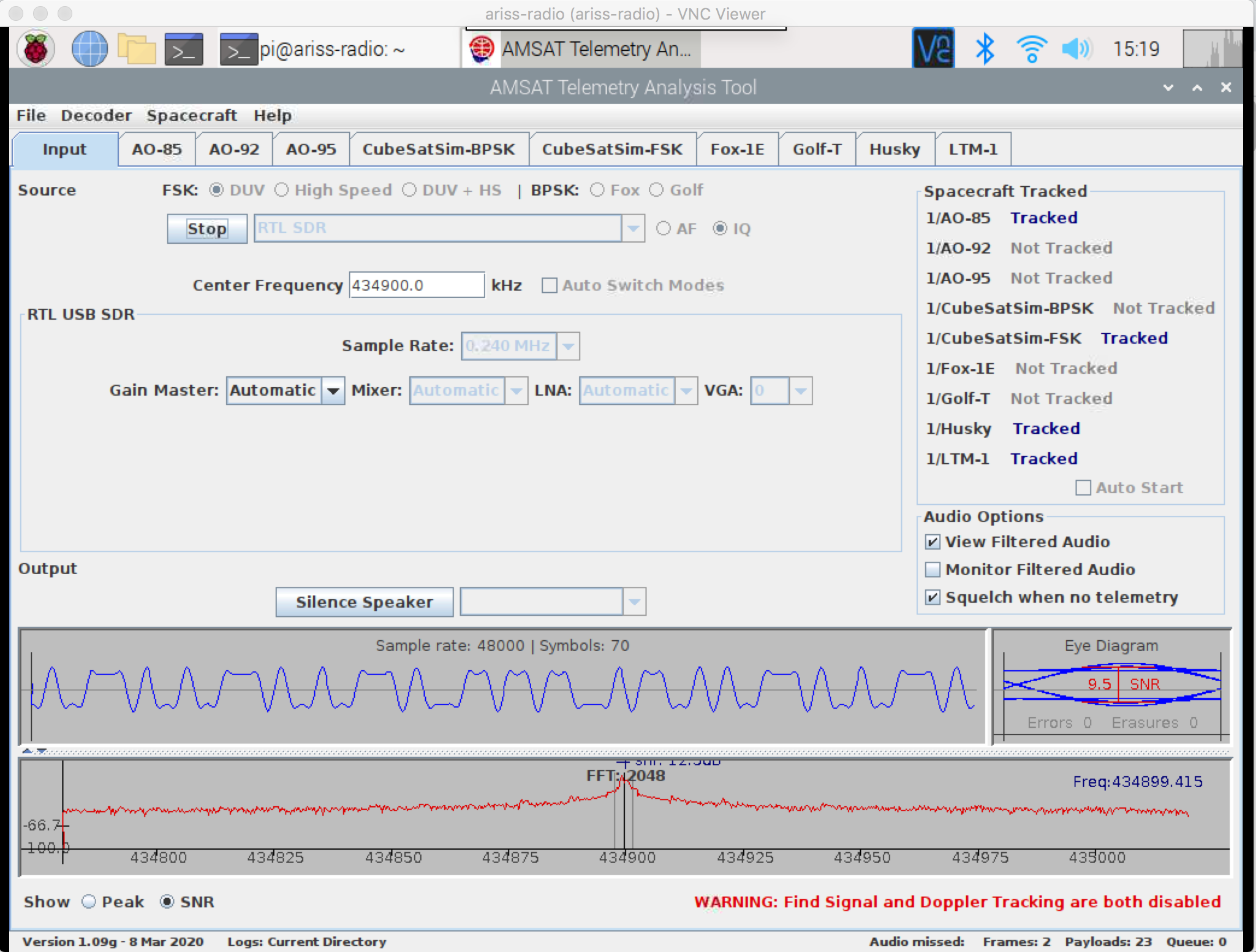Open the VGA gain dropdown

tap(800, 390)
